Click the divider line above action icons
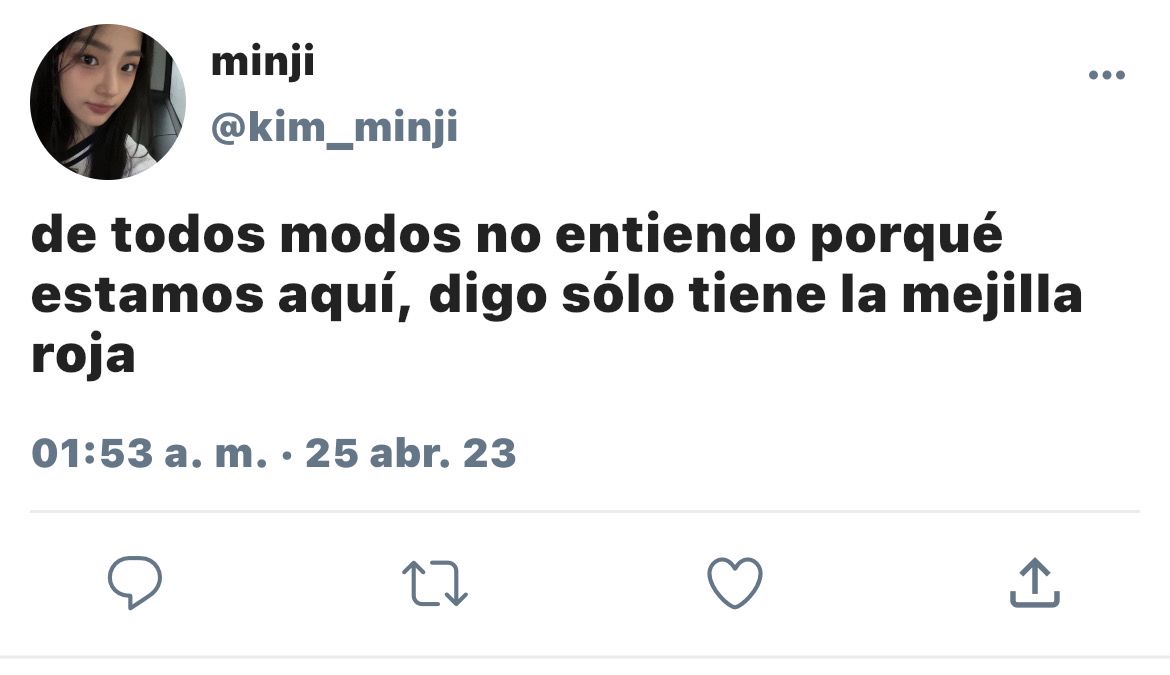This screenshot has height=675, width=1170. 585,512
